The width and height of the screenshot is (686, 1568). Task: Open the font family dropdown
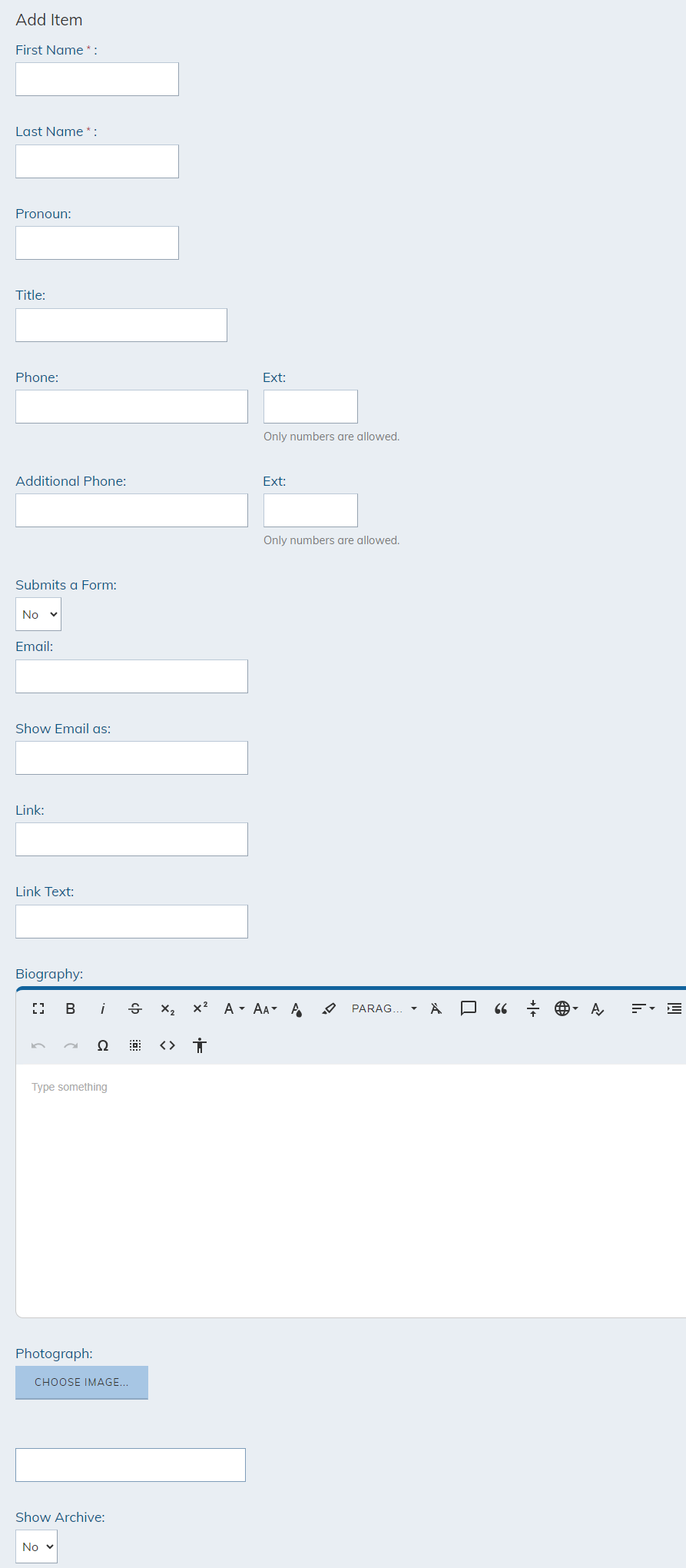(x=234, y=1008)
